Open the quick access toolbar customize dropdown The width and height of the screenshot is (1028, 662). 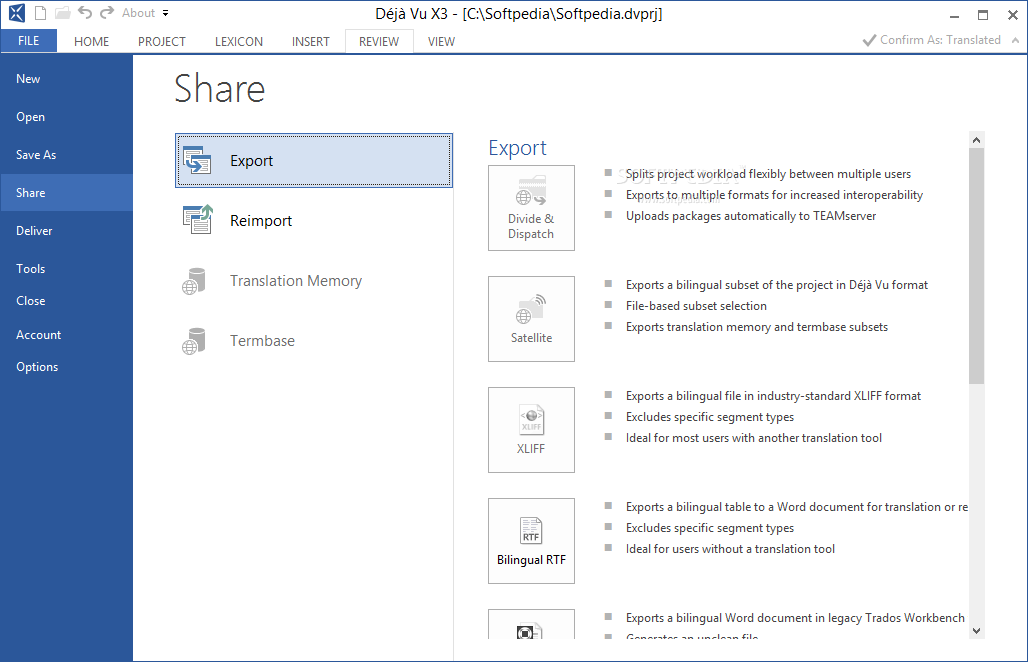pos(165,13)
